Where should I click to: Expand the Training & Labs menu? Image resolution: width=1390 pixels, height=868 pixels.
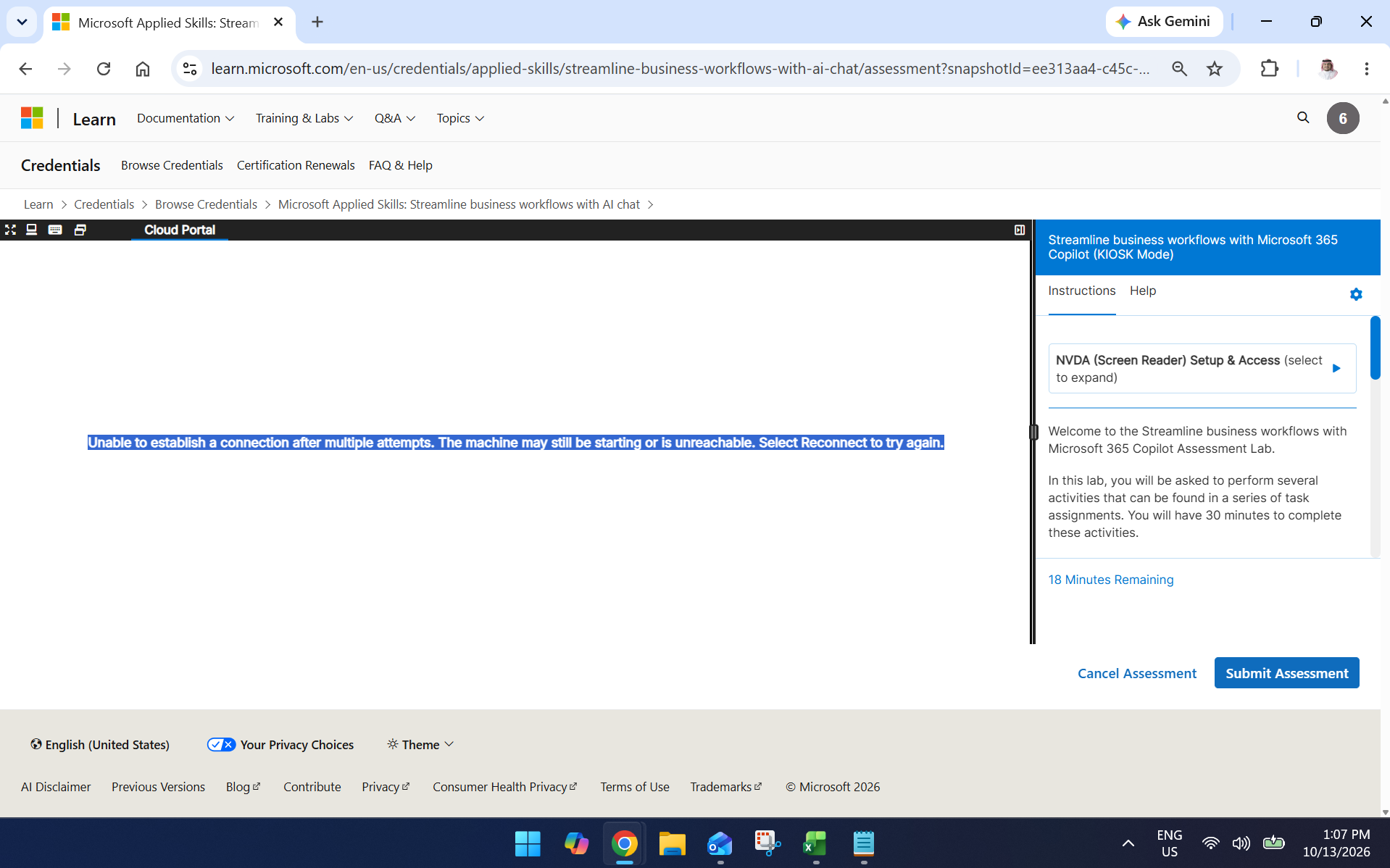pos(304,118)
